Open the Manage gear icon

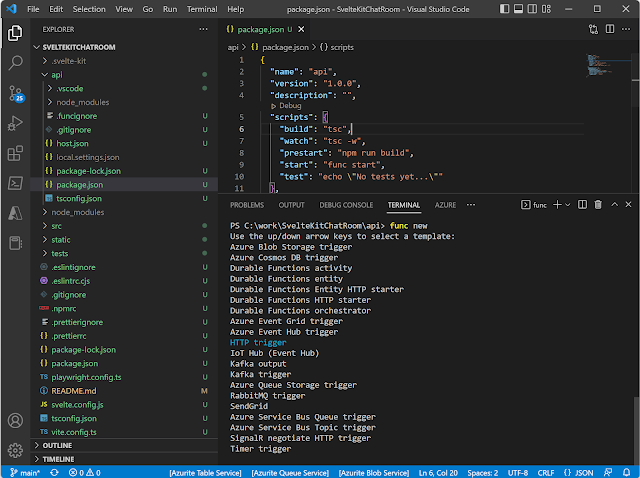[x=15, y=450]
